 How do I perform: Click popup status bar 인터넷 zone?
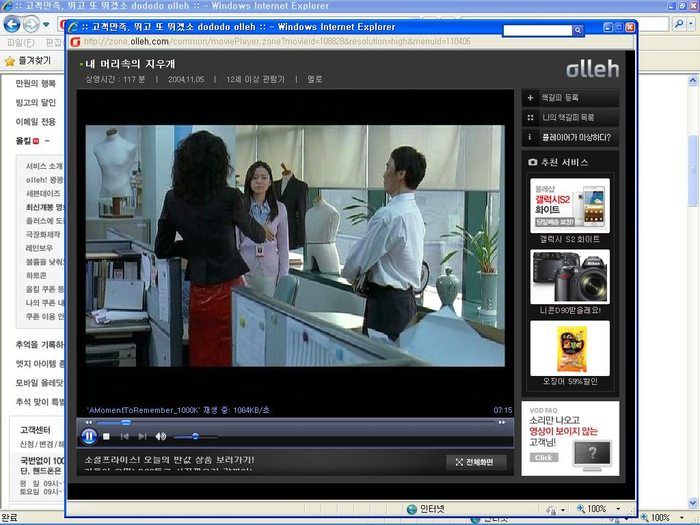(425, 508)
